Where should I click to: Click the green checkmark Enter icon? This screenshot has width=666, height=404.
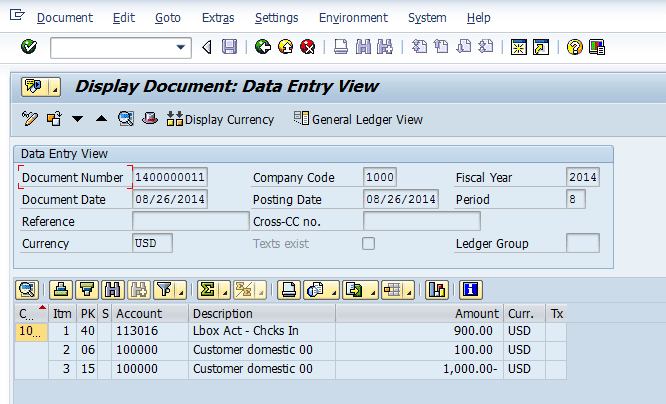pyautogui.click(x=28, y=47)
